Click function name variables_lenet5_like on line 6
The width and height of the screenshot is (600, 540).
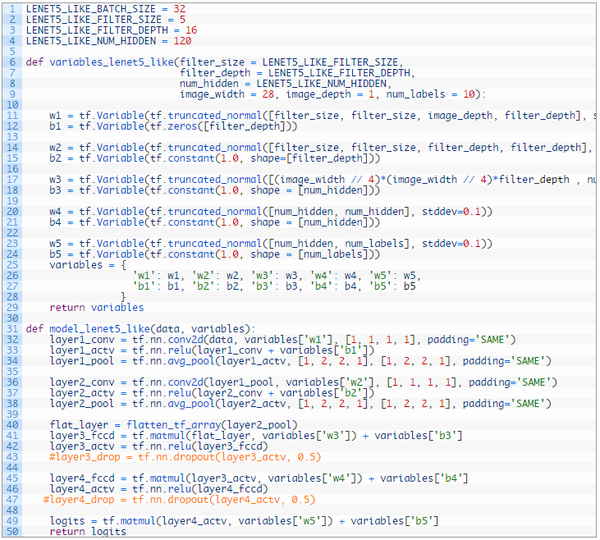[111, 62]
